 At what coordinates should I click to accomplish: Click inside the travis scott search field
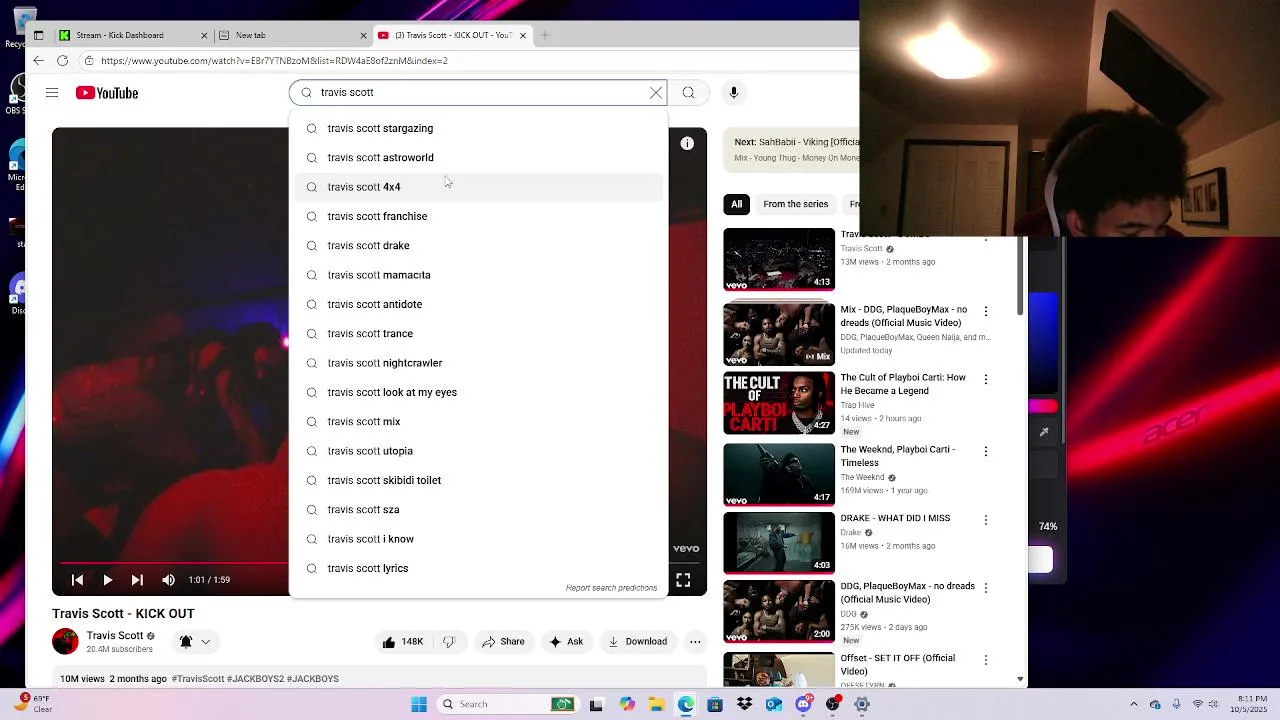[x=480, y=92]
